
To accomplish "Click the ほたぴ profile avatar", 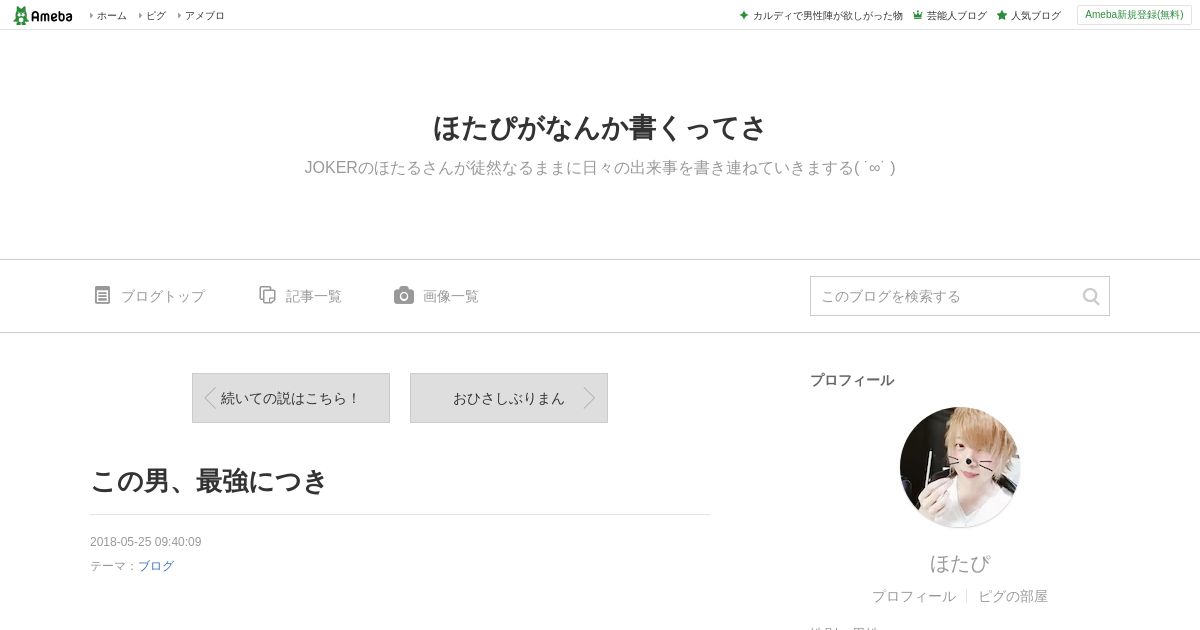I will point(960,467).
